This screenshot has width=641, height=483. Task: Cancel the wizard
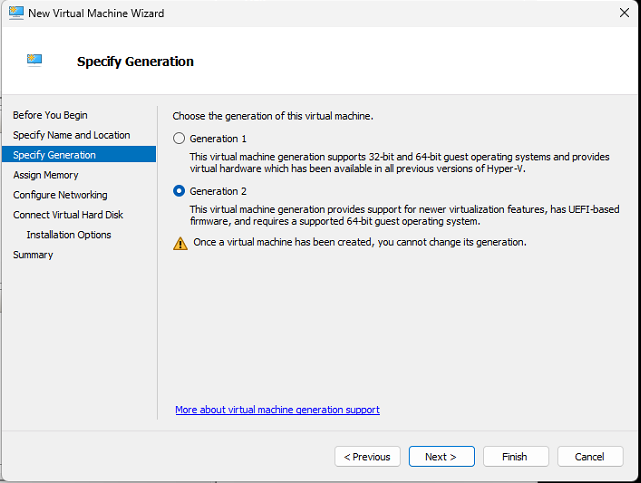(x=590, y=457)
